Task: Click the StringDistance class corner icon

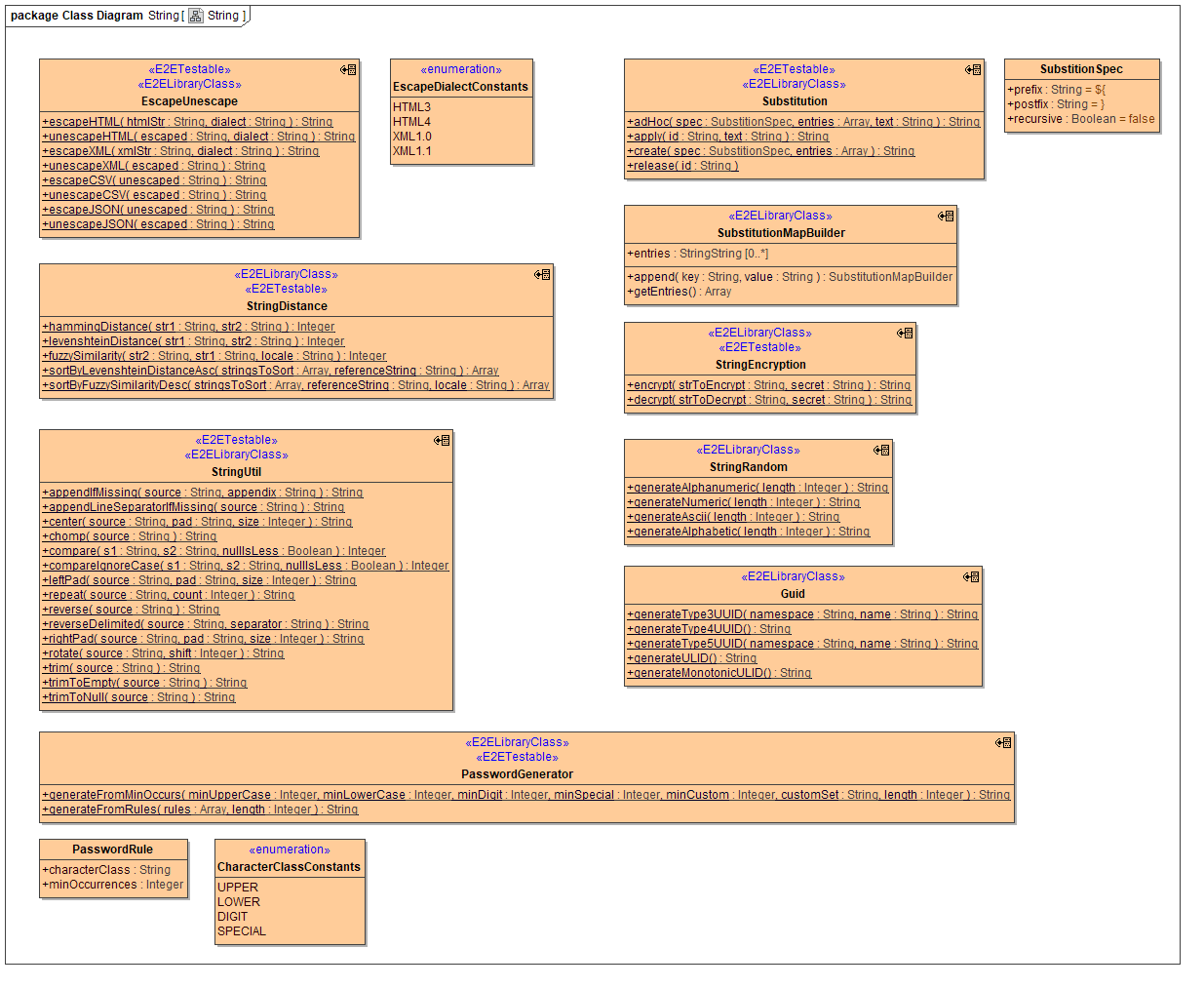Action: (x=542, y=275)
